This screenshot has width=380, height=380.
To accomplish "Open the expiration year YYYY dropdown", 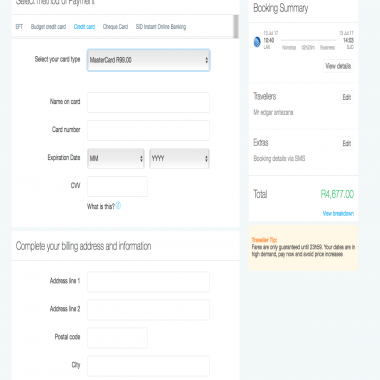I will coord(179,158).
